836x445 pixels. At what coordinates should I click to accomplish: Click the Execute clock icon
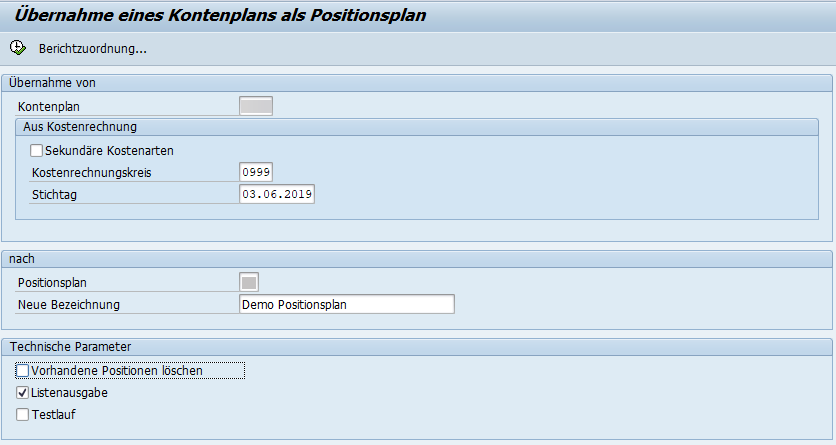18,48
